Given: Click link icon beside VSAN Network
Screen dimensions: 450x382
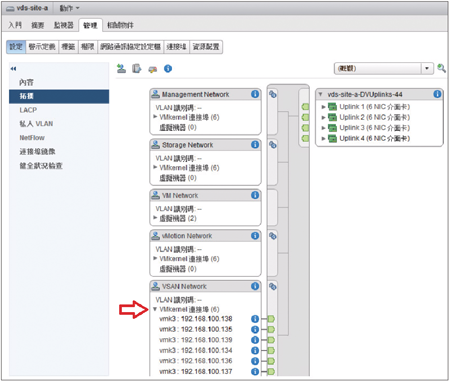Looking at the screenshot, I should point(273,286).
